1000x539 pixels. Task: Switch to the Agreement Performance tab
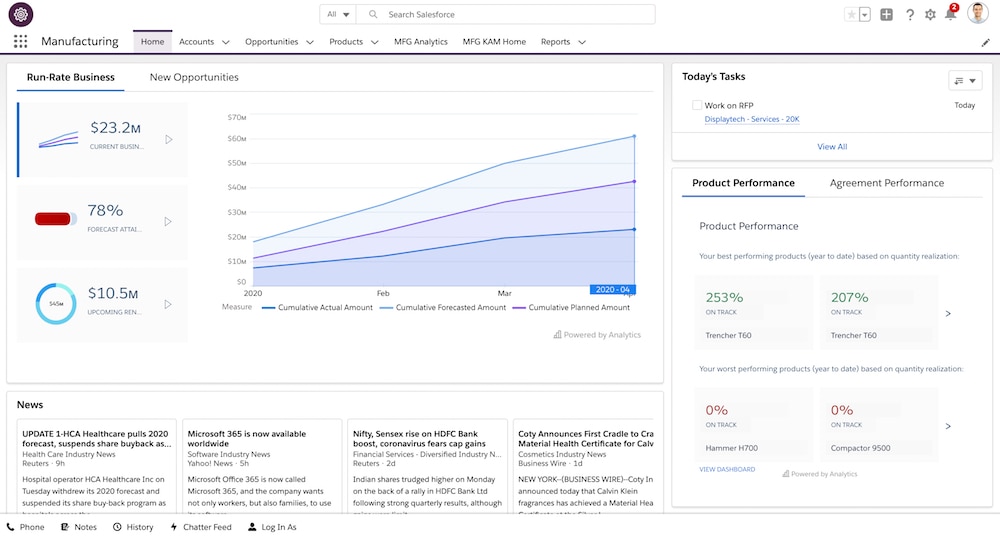(x=886, y=183)
